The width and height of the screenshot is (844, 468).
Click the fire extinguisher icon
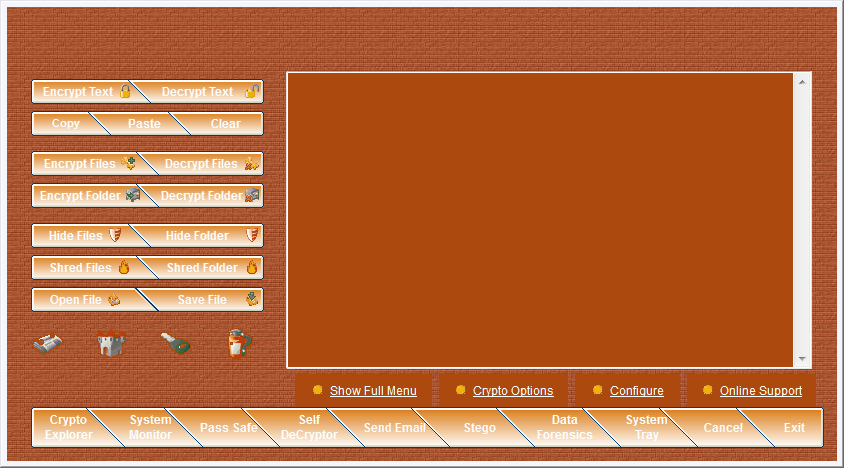[x=238, y=343]
